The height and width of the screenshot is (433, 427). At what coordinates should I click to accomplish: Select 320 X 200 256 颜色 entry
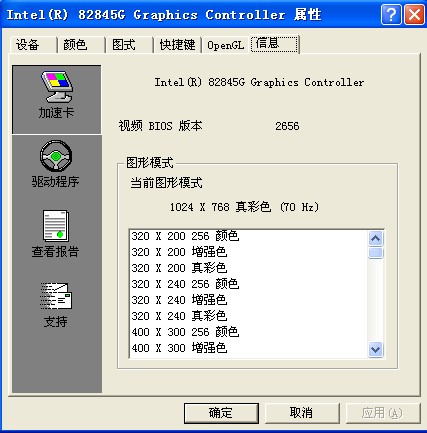click(185, 236)
